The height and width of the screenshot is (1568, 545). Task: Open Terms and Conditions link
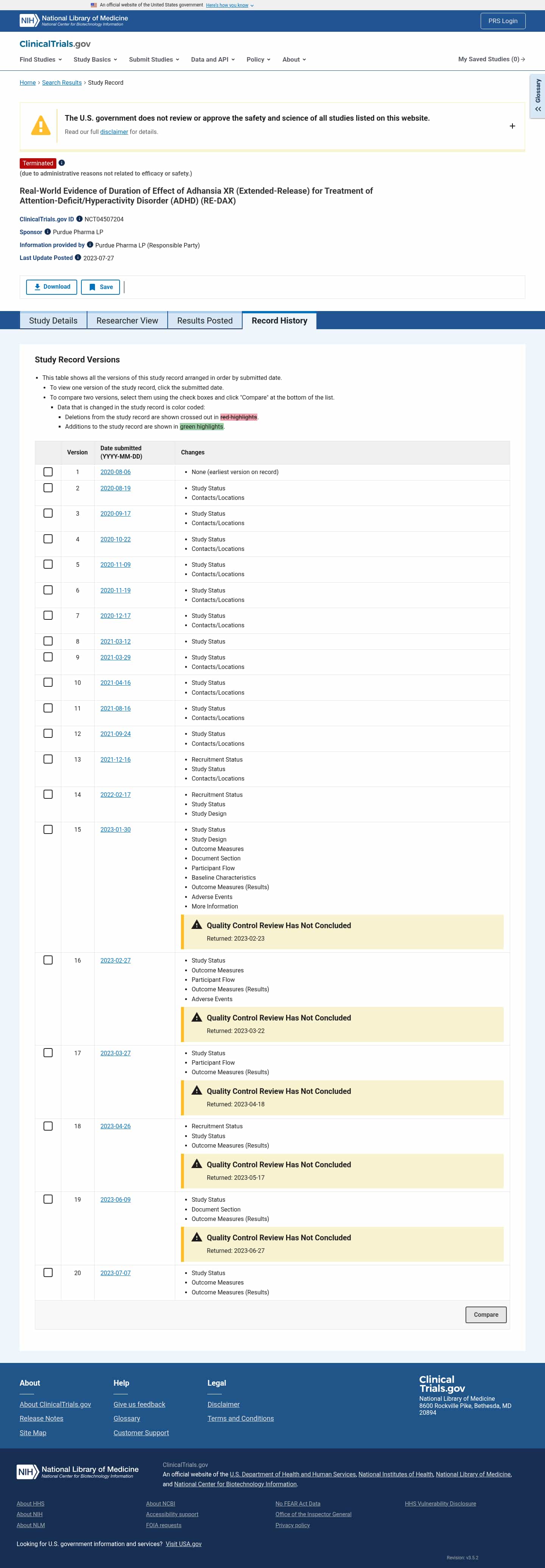(x=241, y=1418)
